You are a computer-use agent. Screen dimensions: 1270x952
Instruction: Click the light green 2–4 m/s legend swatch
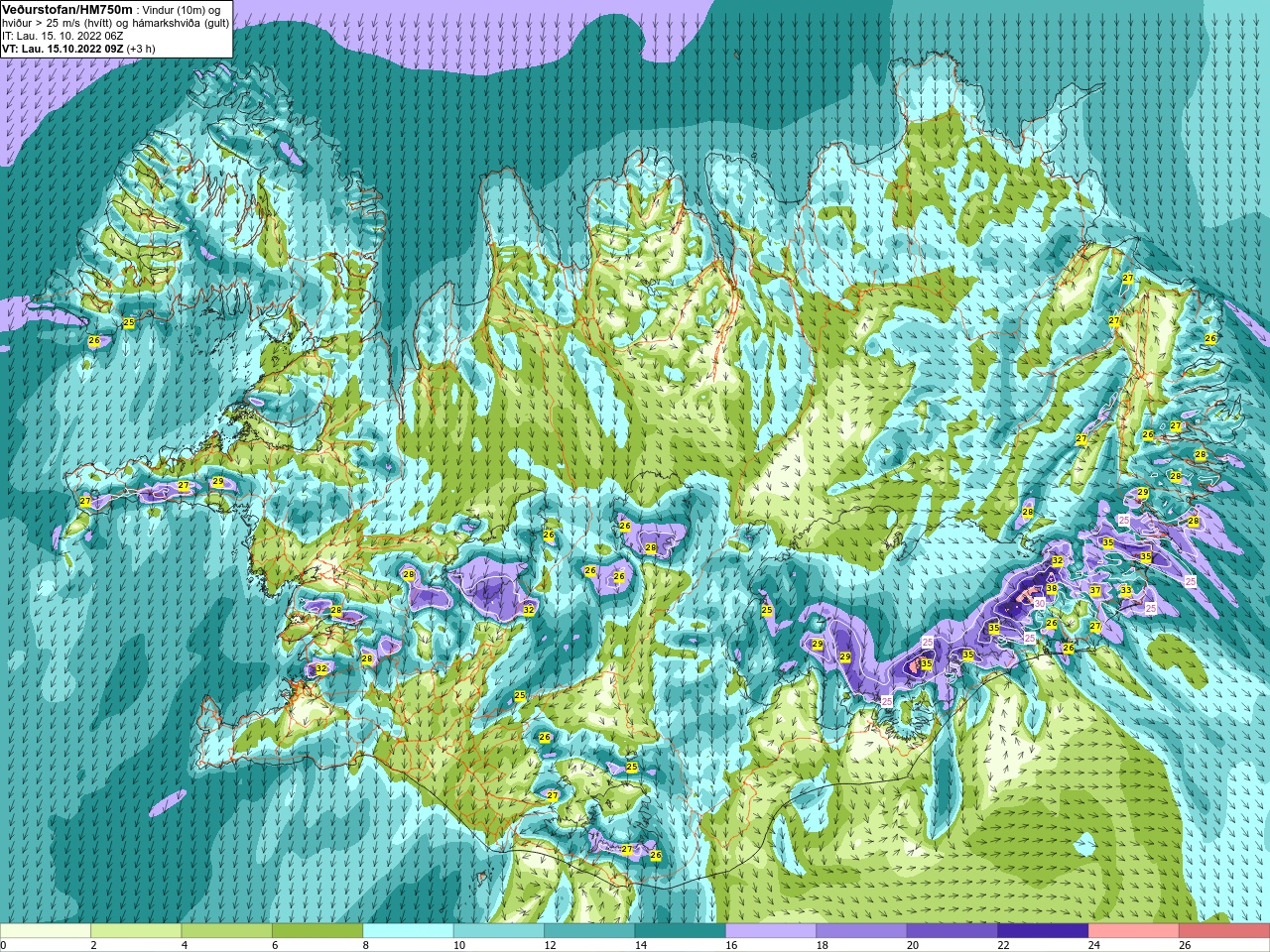coord(136,931)
